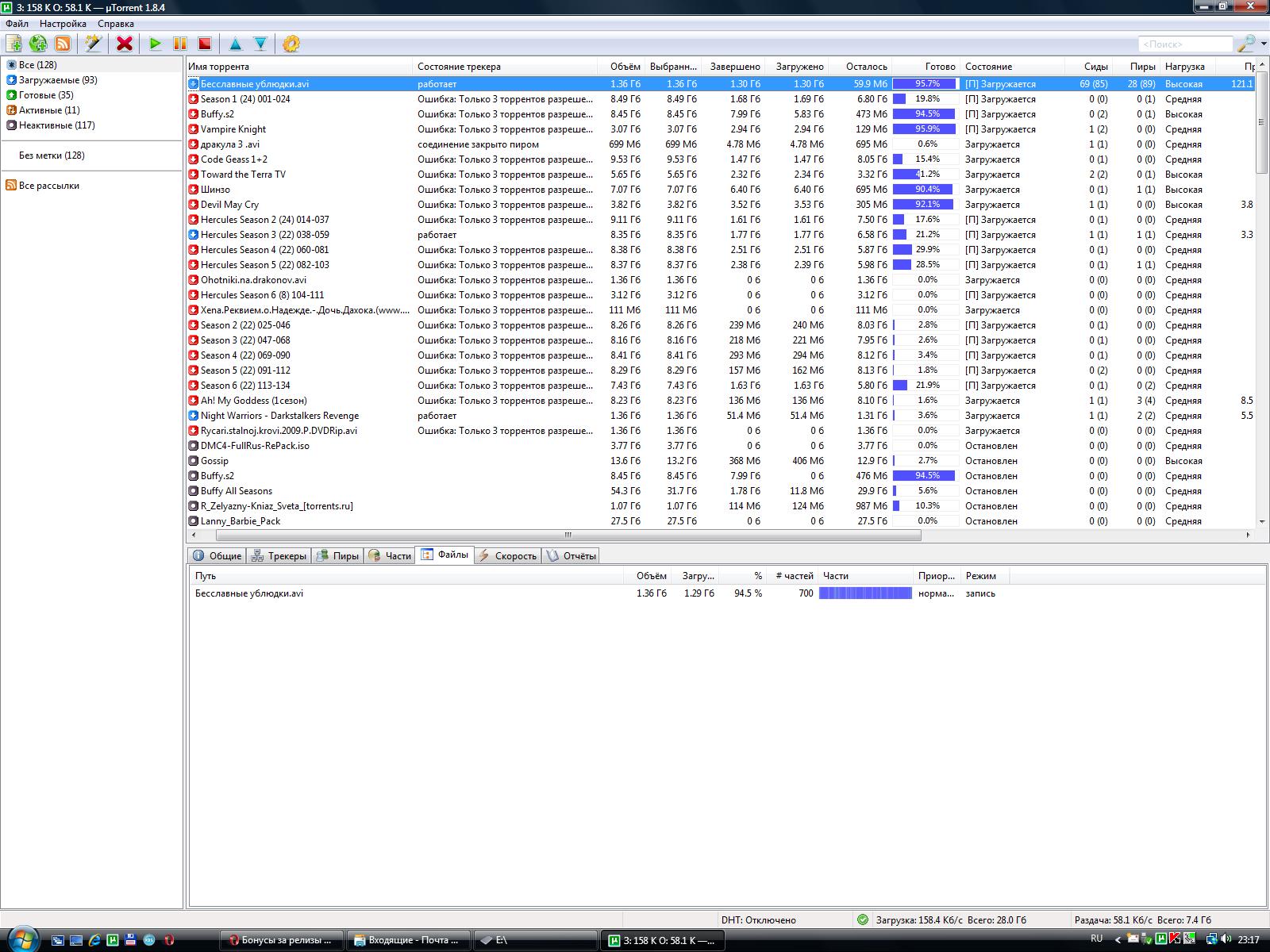This screenshot has height=952, width=1270.
Task: Move torrent down the queue arrow
Action: [x=260, y=44]
